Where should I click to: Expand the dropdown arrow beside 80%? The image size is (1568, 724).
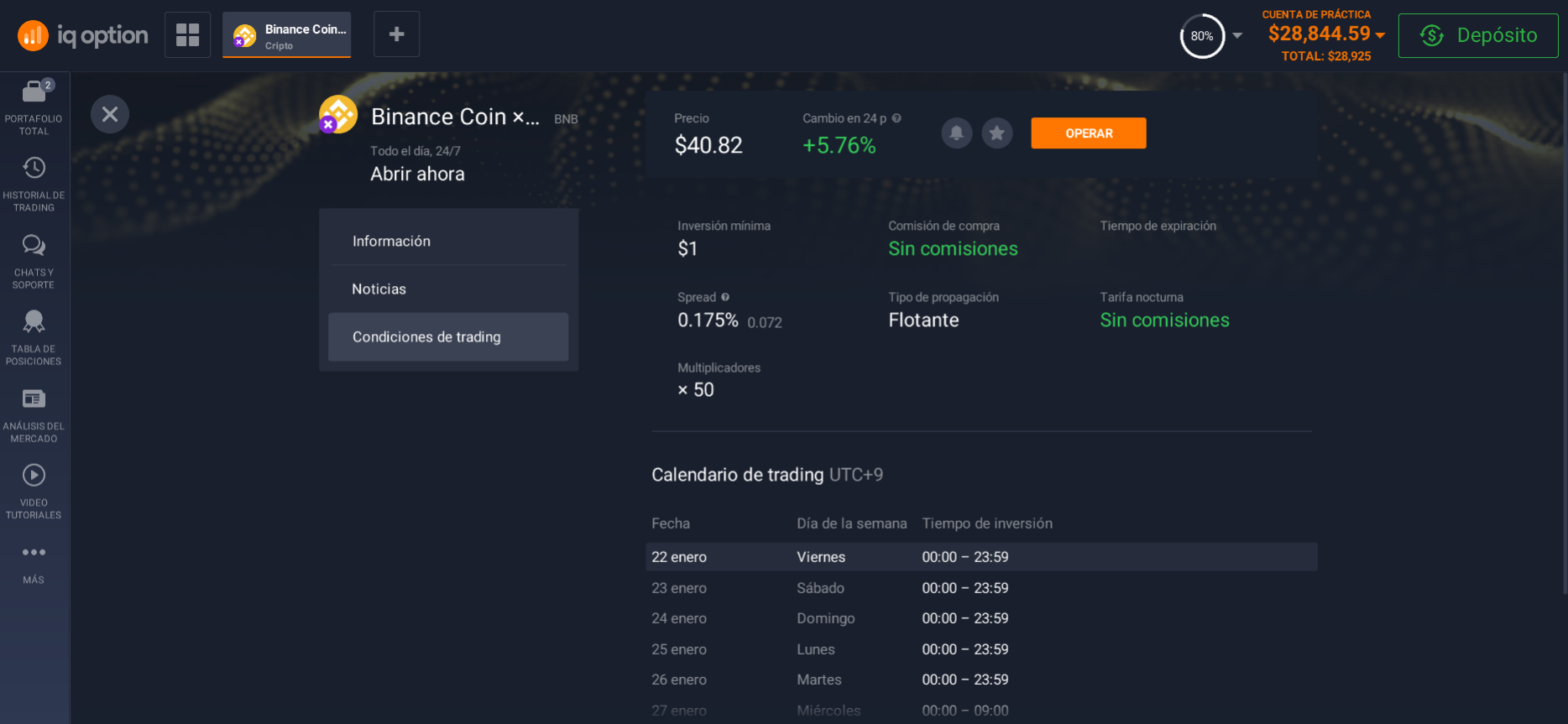click(x=1237, y=36)
